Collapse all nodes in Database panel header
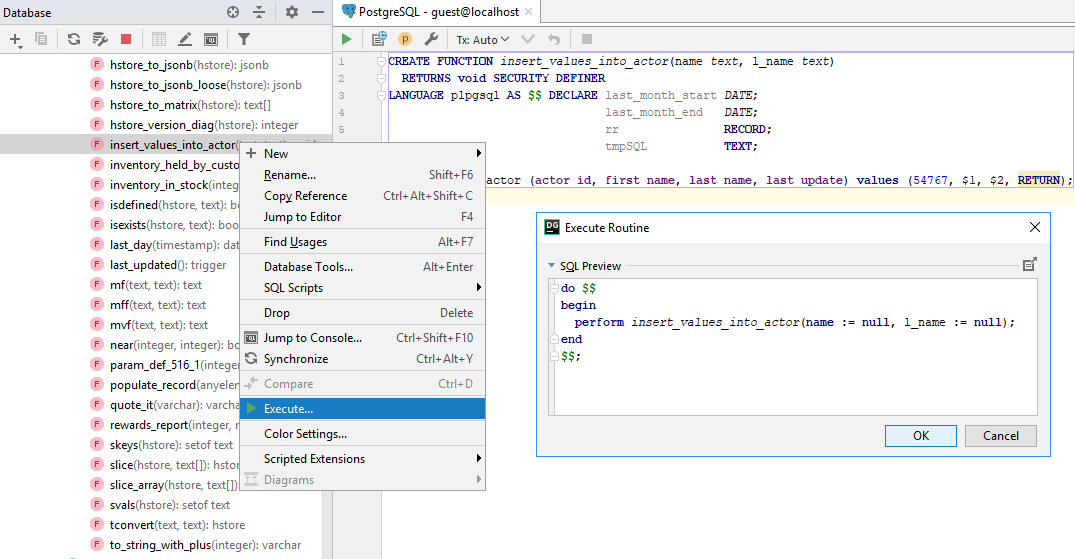Screen dimensions: 1075x559 pyautogui.click(x=259, y=12)
